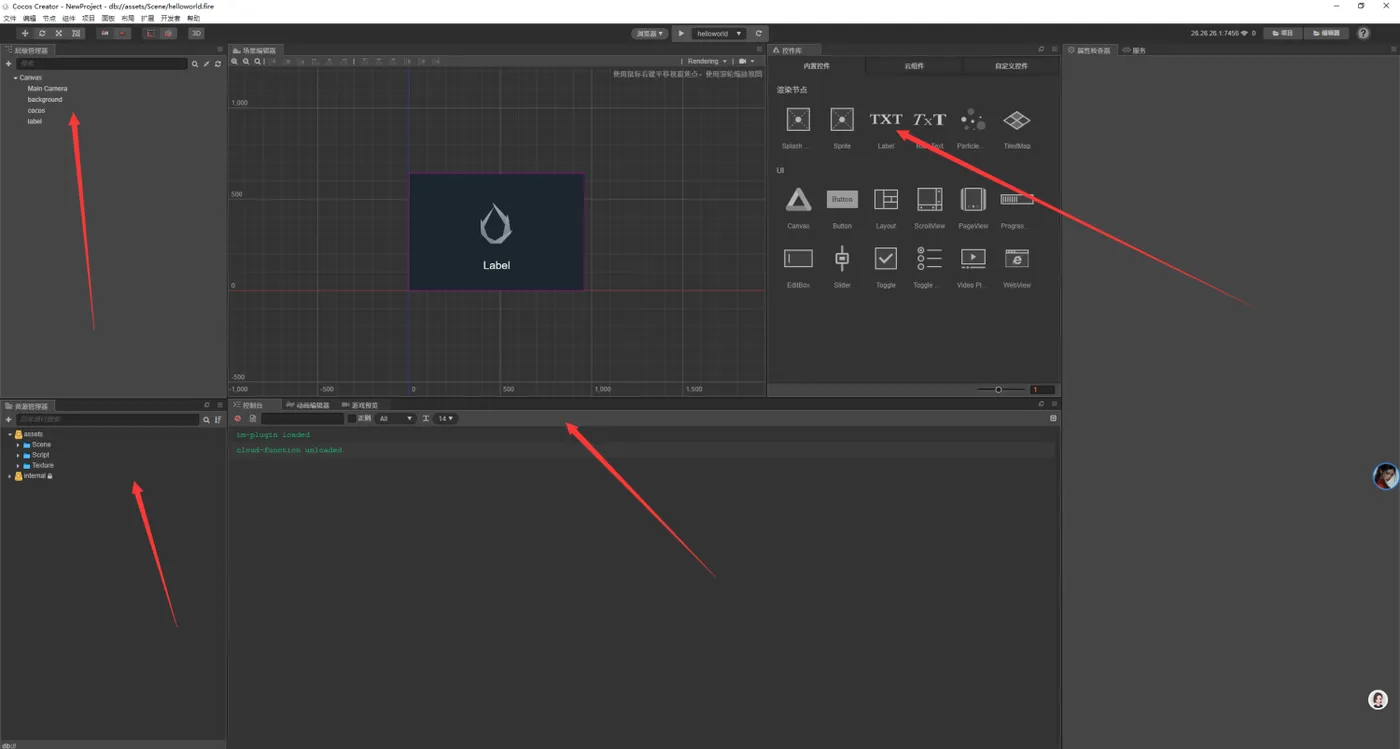Expand the Texture folder
The image size is (1400, 749).
(x=18, y=466)
